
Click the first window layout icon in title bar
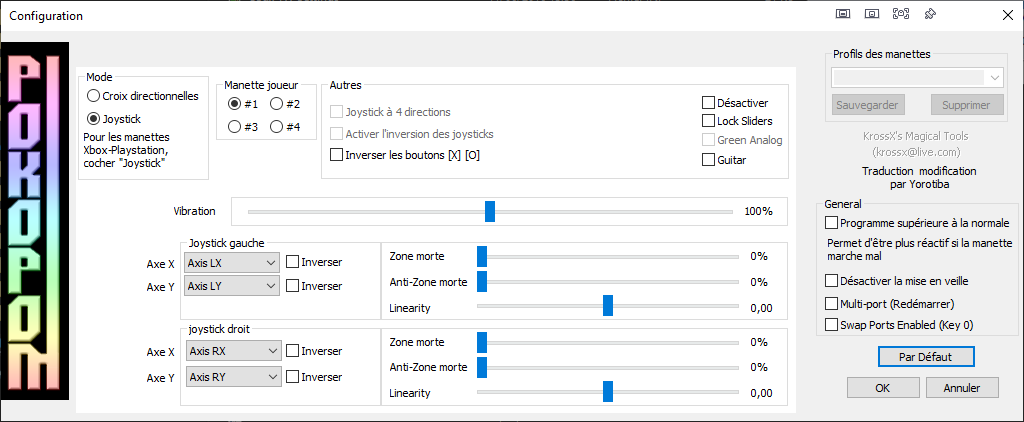click(x=843, y=14)
